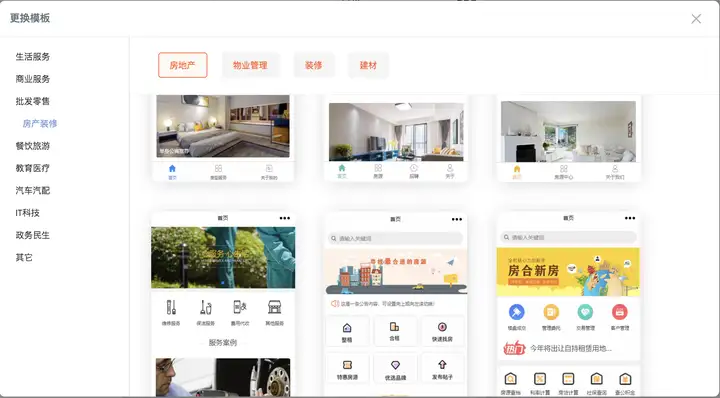Click the document icon in the bedroom template's tab bar
720x398 pixels.
(x=269, y=168)
